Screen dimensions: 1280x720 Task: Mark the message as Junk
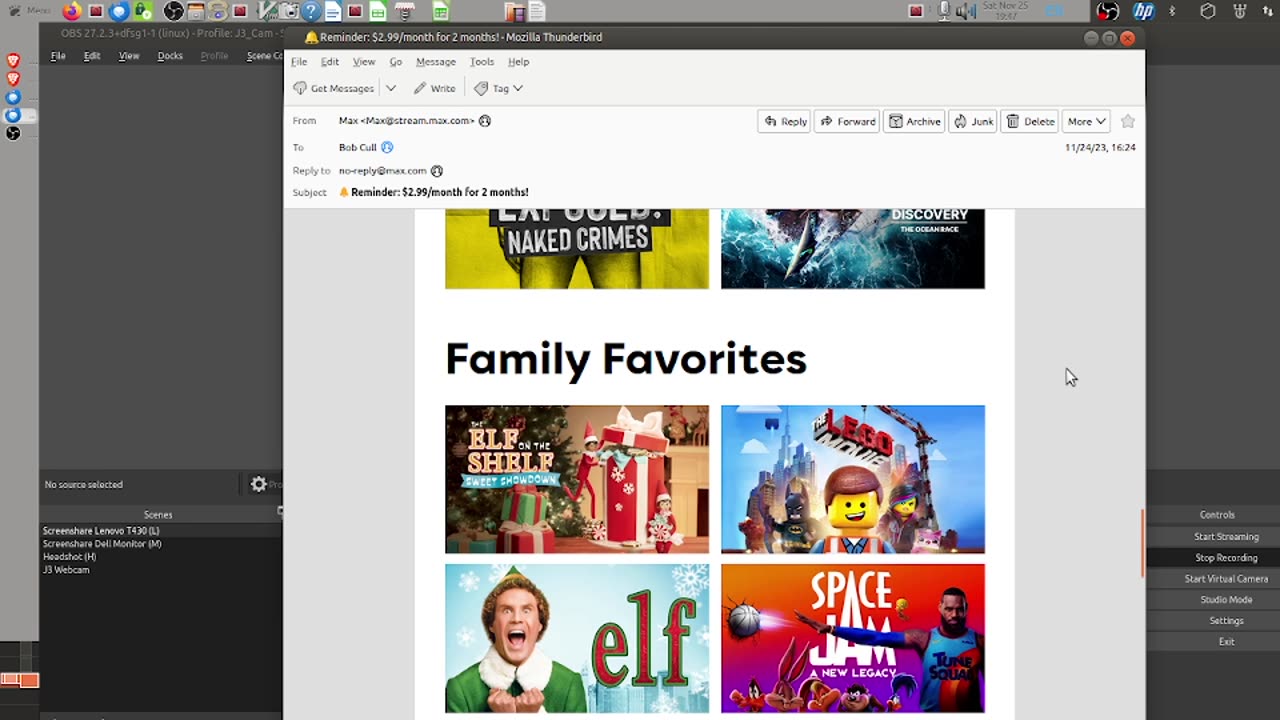coord(973,121)
